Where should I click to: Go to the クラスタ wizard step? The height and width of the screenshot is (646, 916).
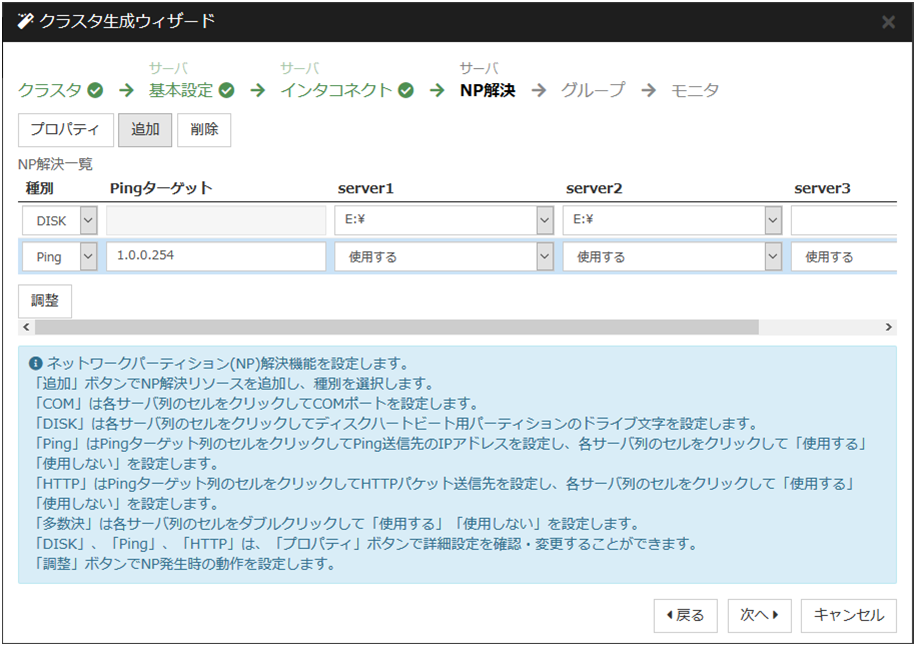point(50,90)
